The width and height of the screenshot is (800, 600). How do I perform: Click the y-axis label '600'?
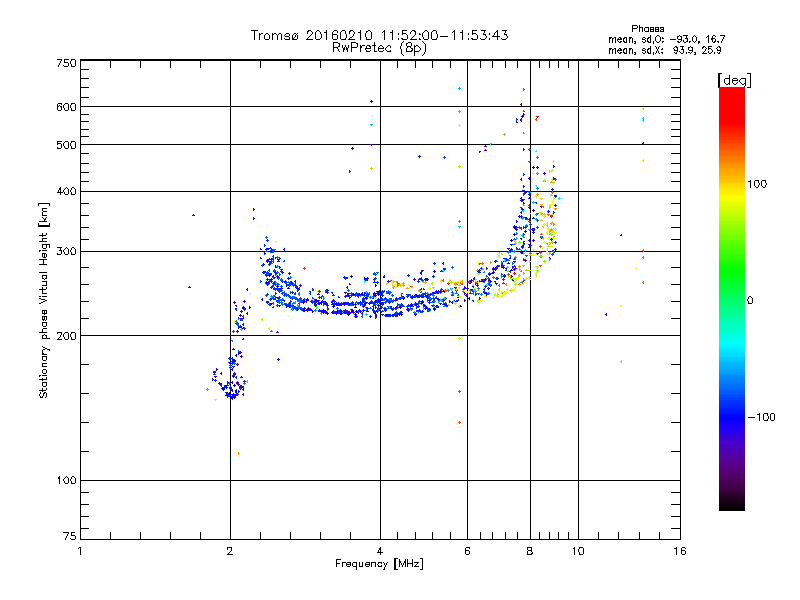(66, 107)
